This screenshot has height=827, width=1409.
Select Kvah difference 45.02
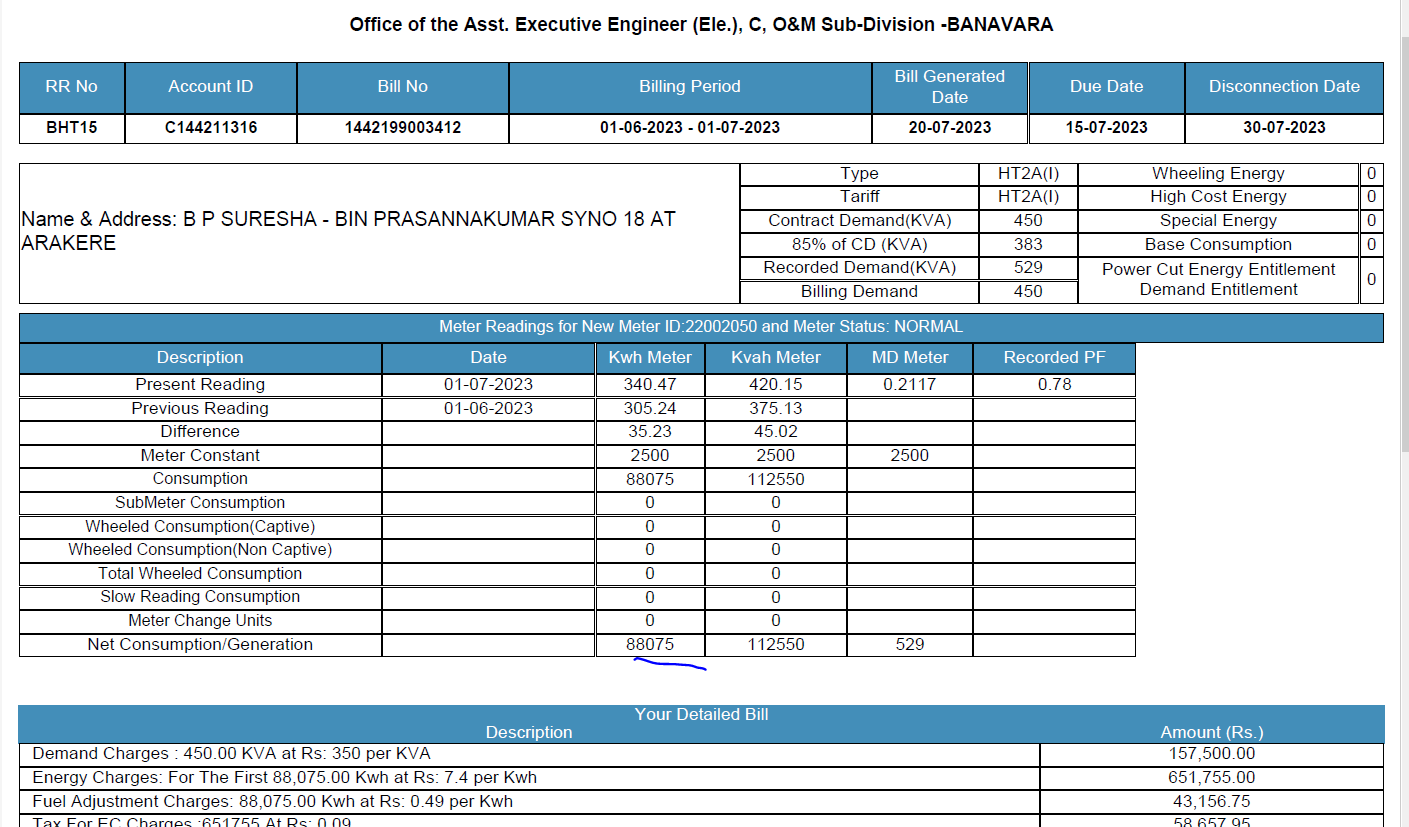[x=776, y=432]
